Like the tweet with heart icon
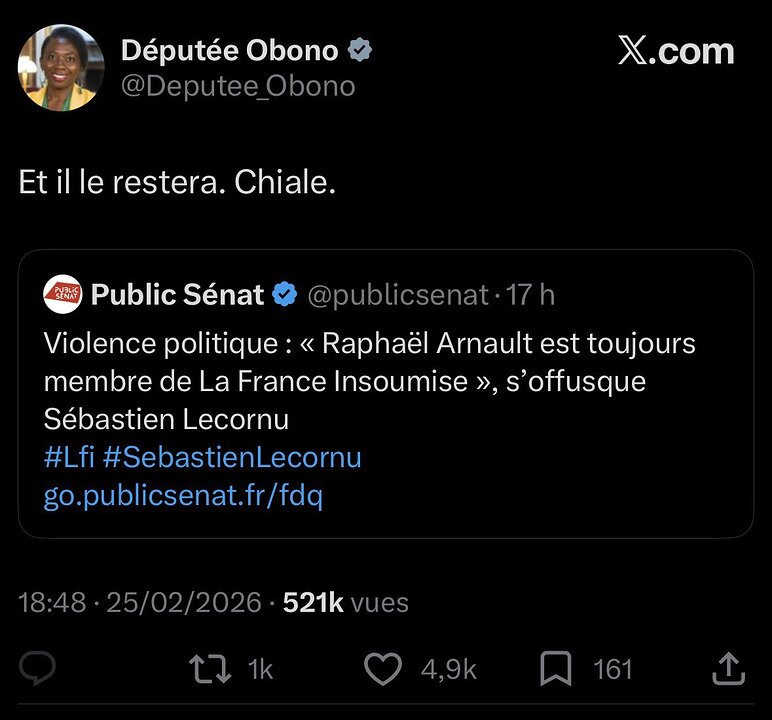Viewport: 772px width, 720px height. pyautogui.click(x=382, y=668)
